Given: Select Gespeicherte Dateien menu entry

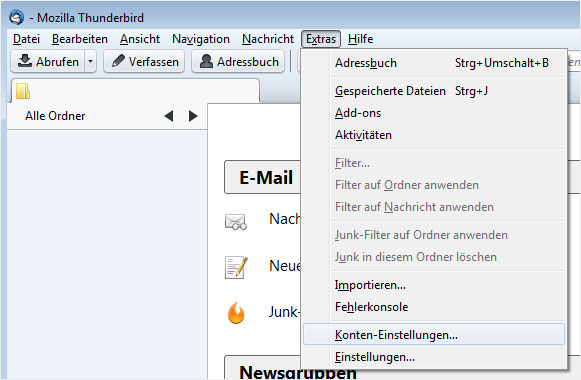Looking at the screenshot, I should [434, 91].
